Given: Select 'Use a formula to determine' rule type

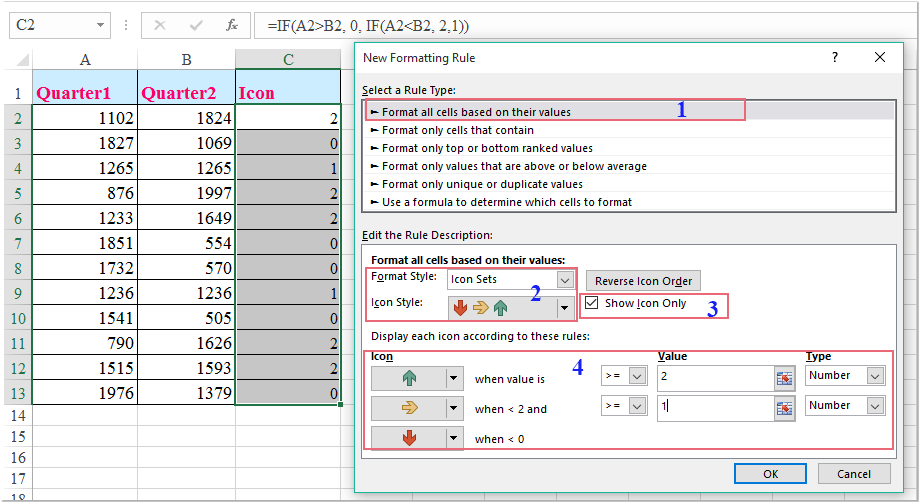Looking at the screenshot, I should (x=507, y=202).
